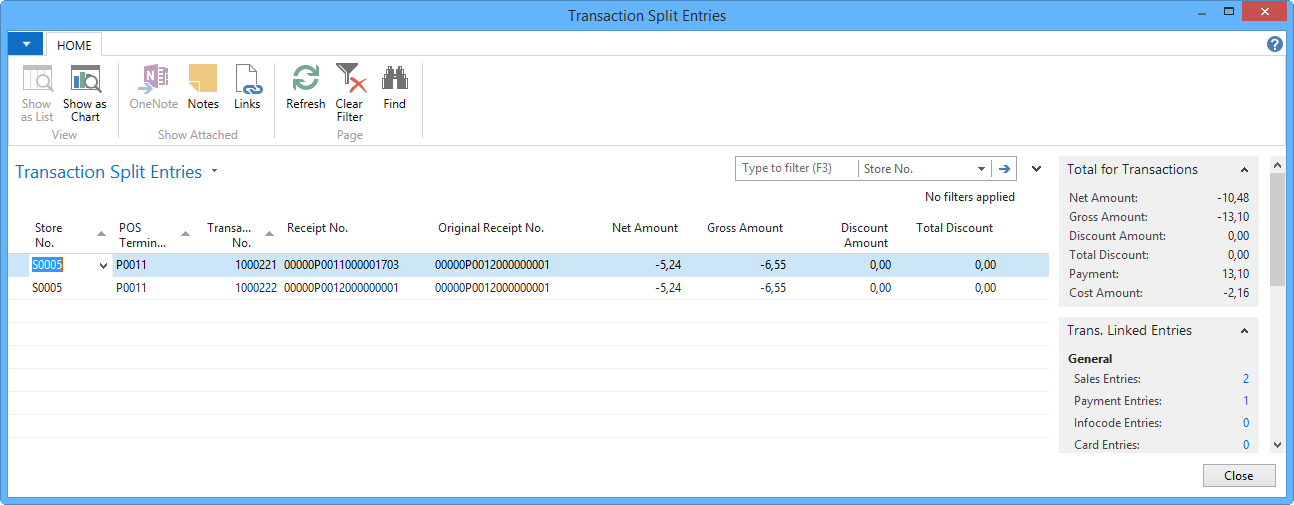Image resolution: width=1294 pixels, height=505 pixels.
Task: Apply filter with the arrow button
Action: (1004, 169)
